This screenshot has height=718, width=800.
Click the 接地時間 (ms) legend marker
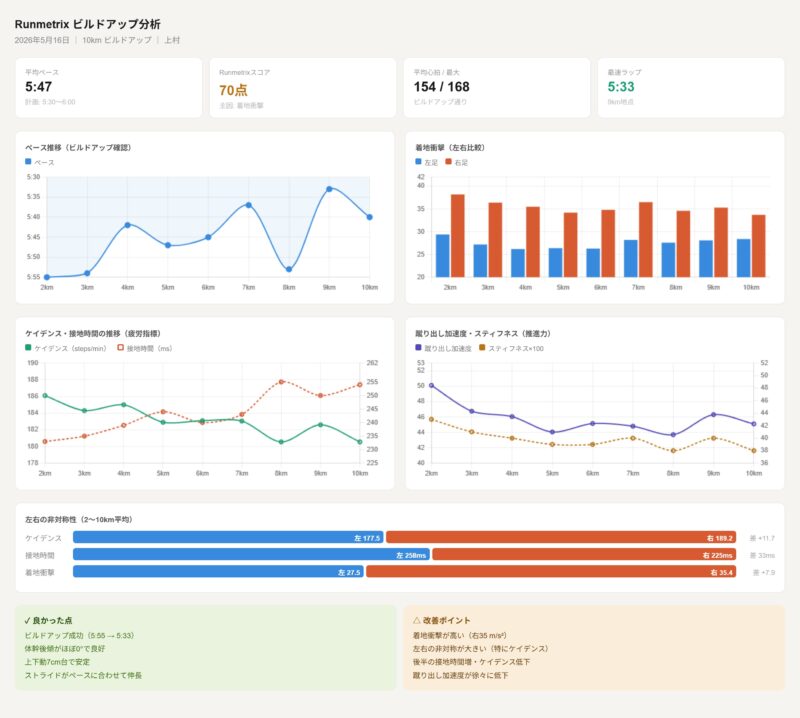tap(121, 348)
